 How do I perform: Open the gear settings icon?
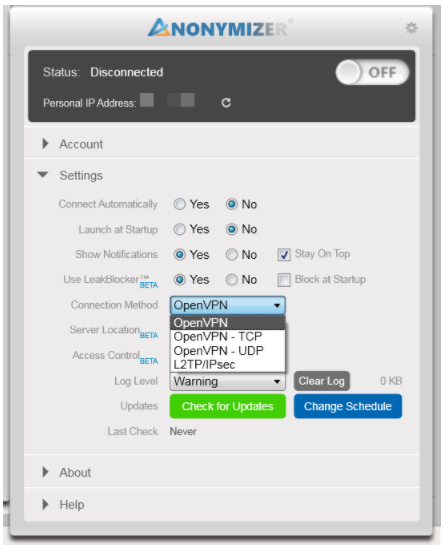(411, 28)
